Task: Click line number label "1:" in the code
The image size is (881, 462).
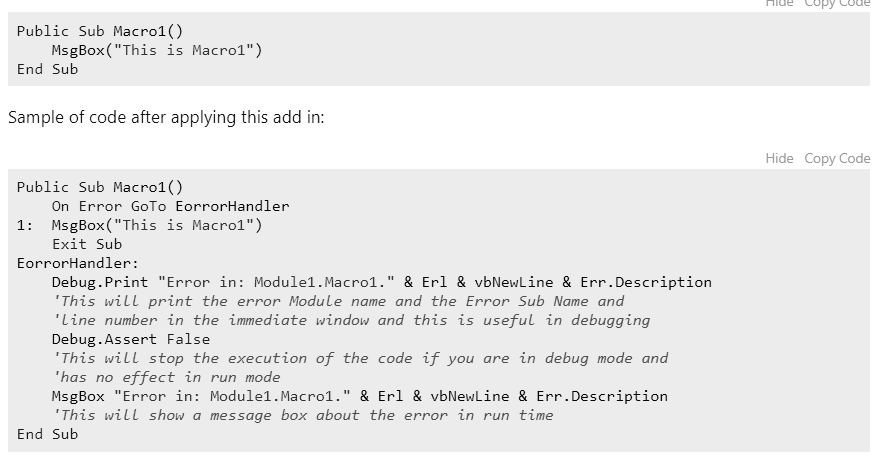Action: [25, 225]
